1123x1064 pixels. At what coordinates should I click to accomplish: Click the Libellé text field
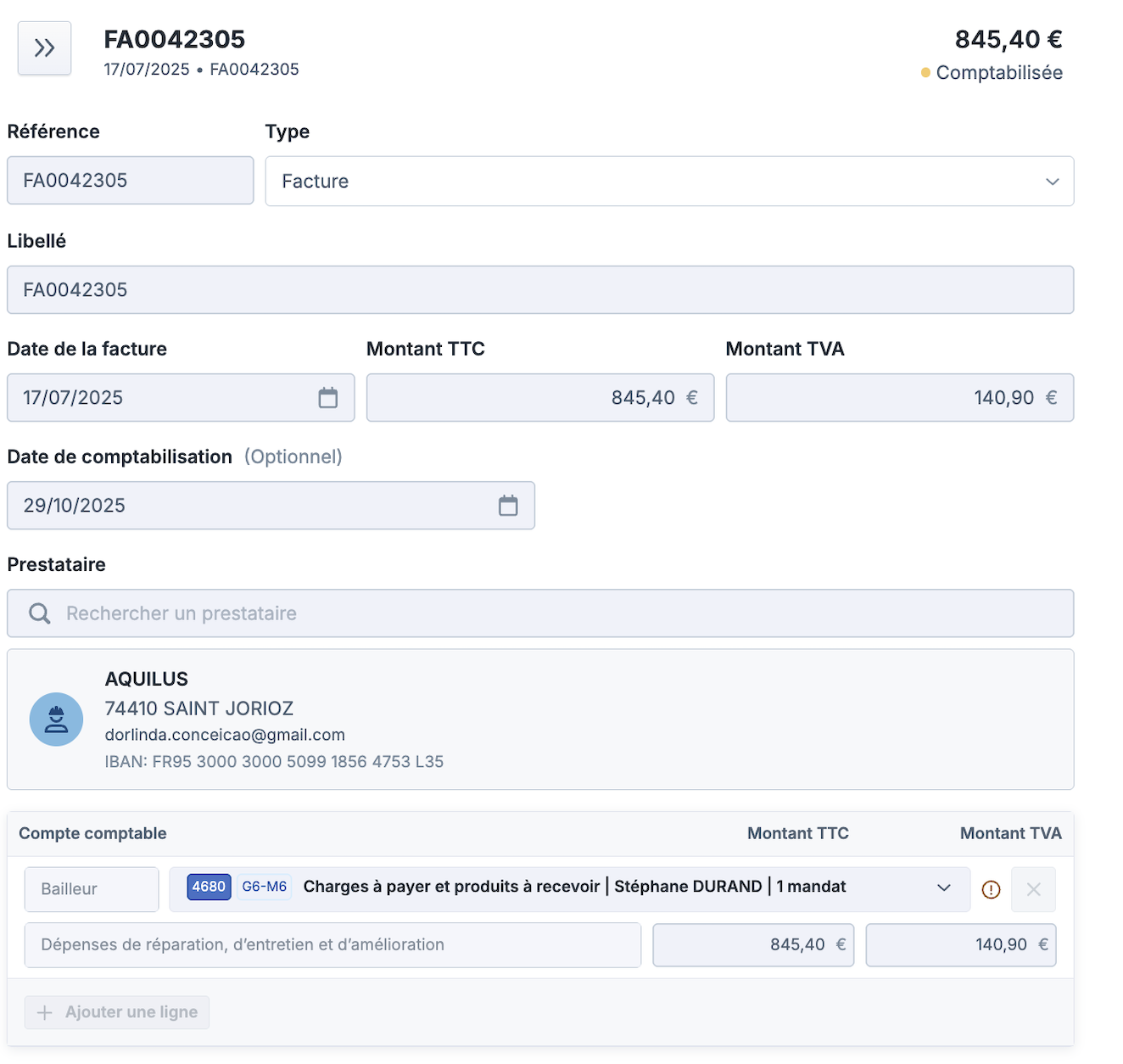point(539,290)
